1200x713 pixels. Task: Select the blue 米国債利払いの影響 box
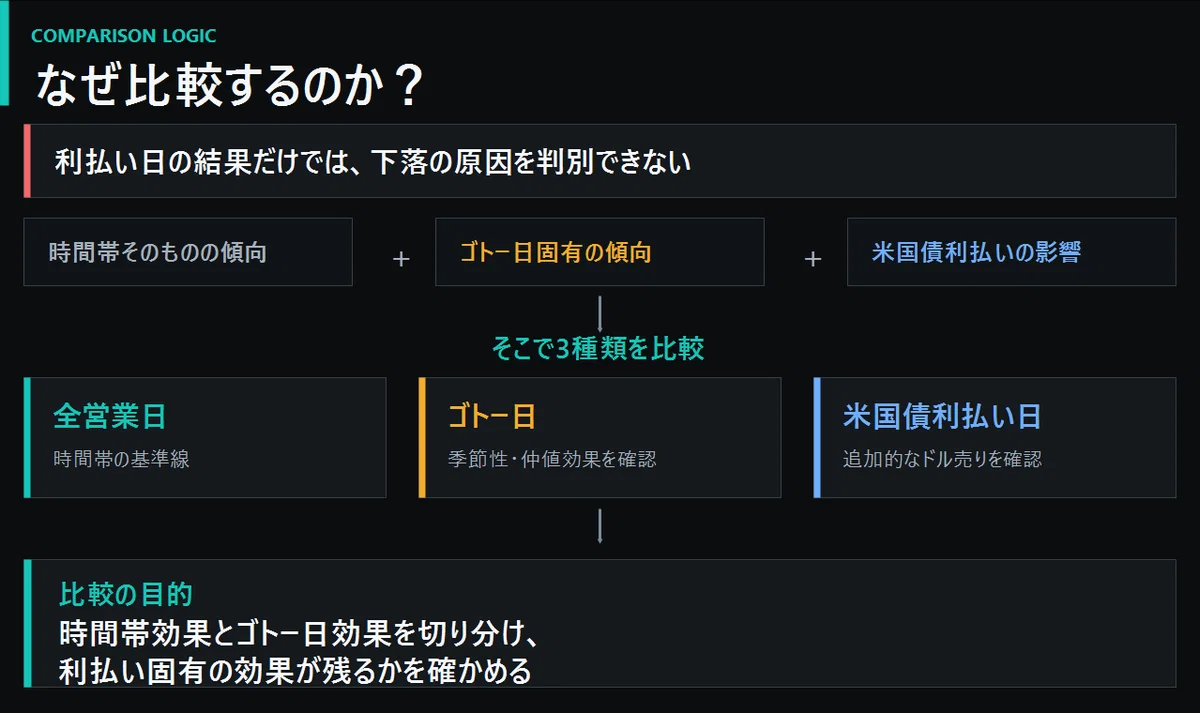(1012, 252)
